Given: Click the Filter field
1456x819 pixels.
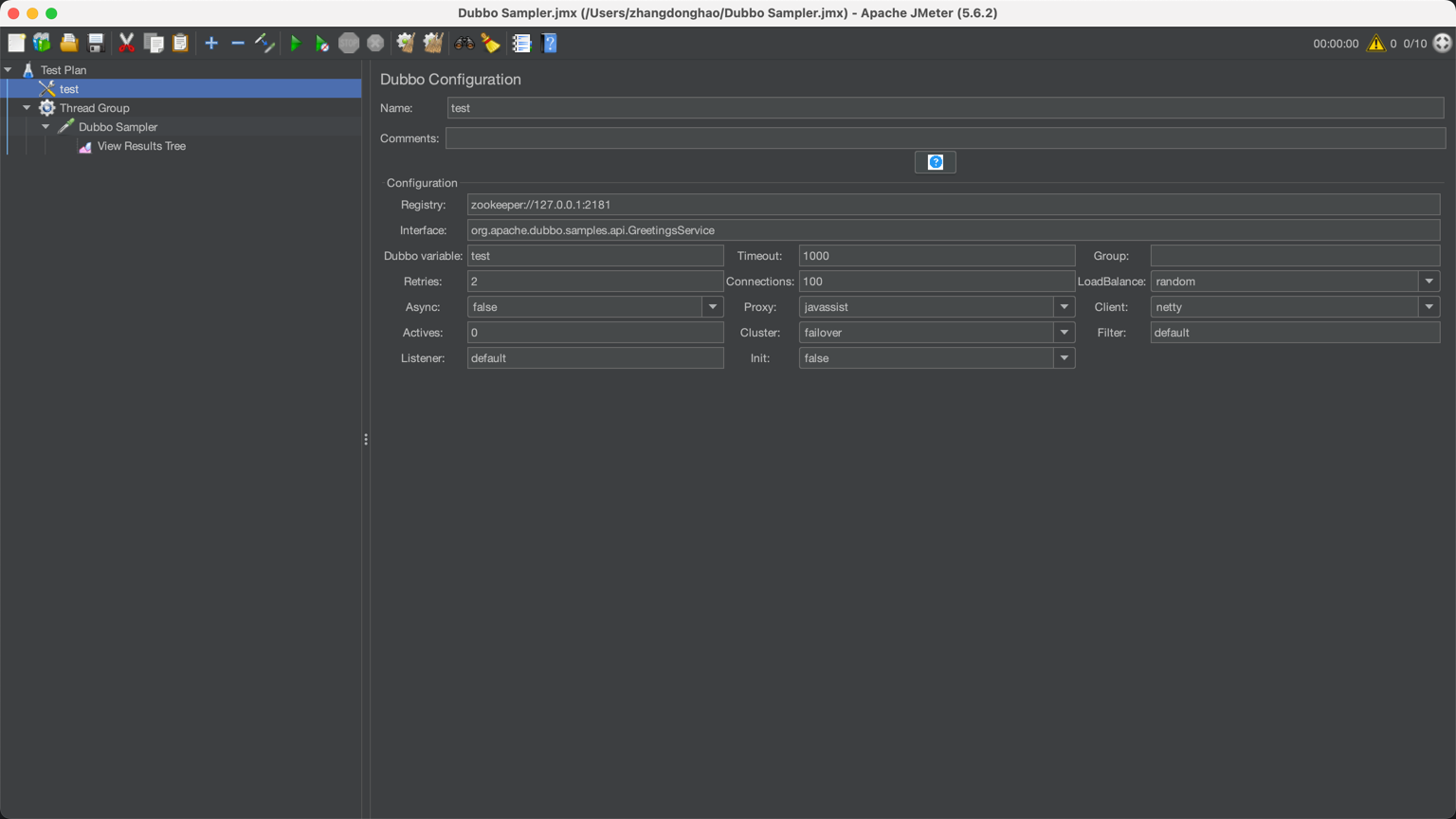Looking at the screenshot, I should [1295, 333].
